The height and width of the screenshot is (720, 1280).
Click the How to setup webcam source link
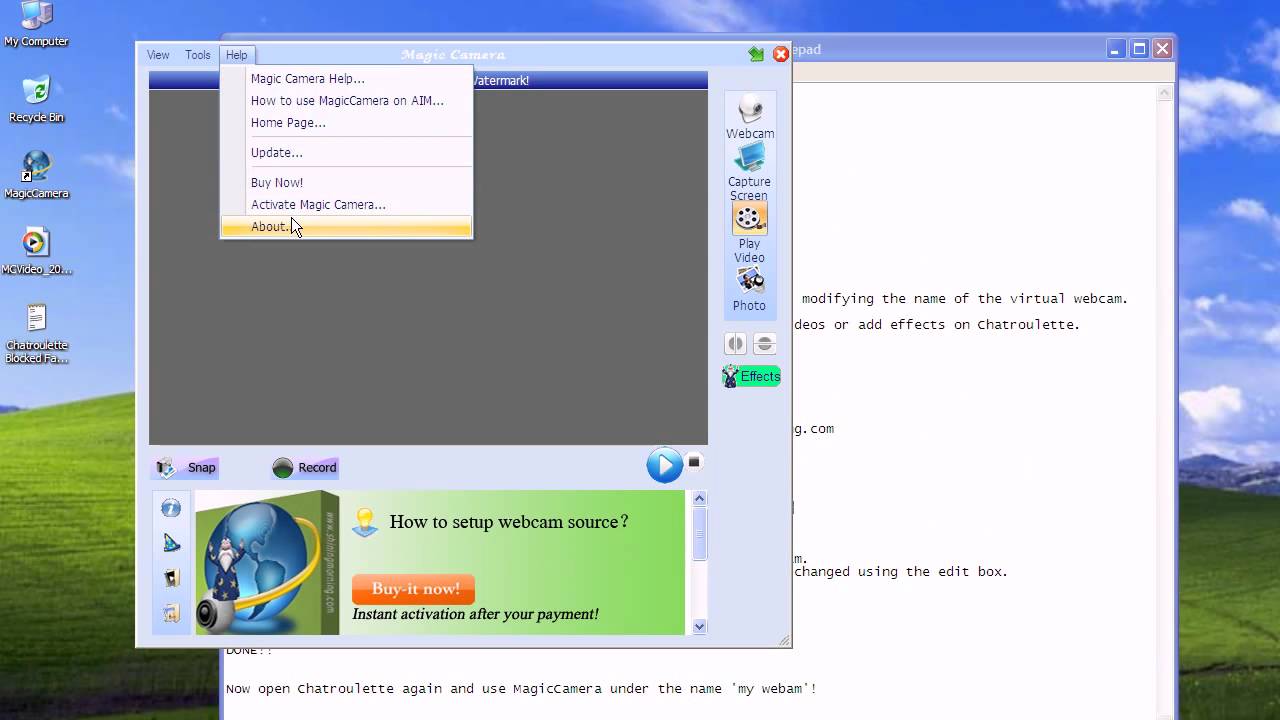[509, 521]
